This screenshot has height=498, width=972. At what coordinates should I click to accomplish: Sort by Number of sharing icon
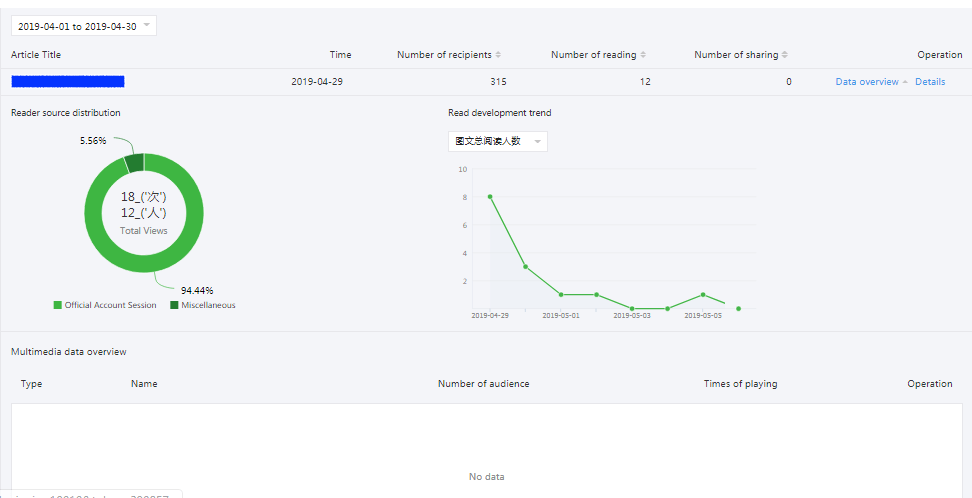[785, 55]
